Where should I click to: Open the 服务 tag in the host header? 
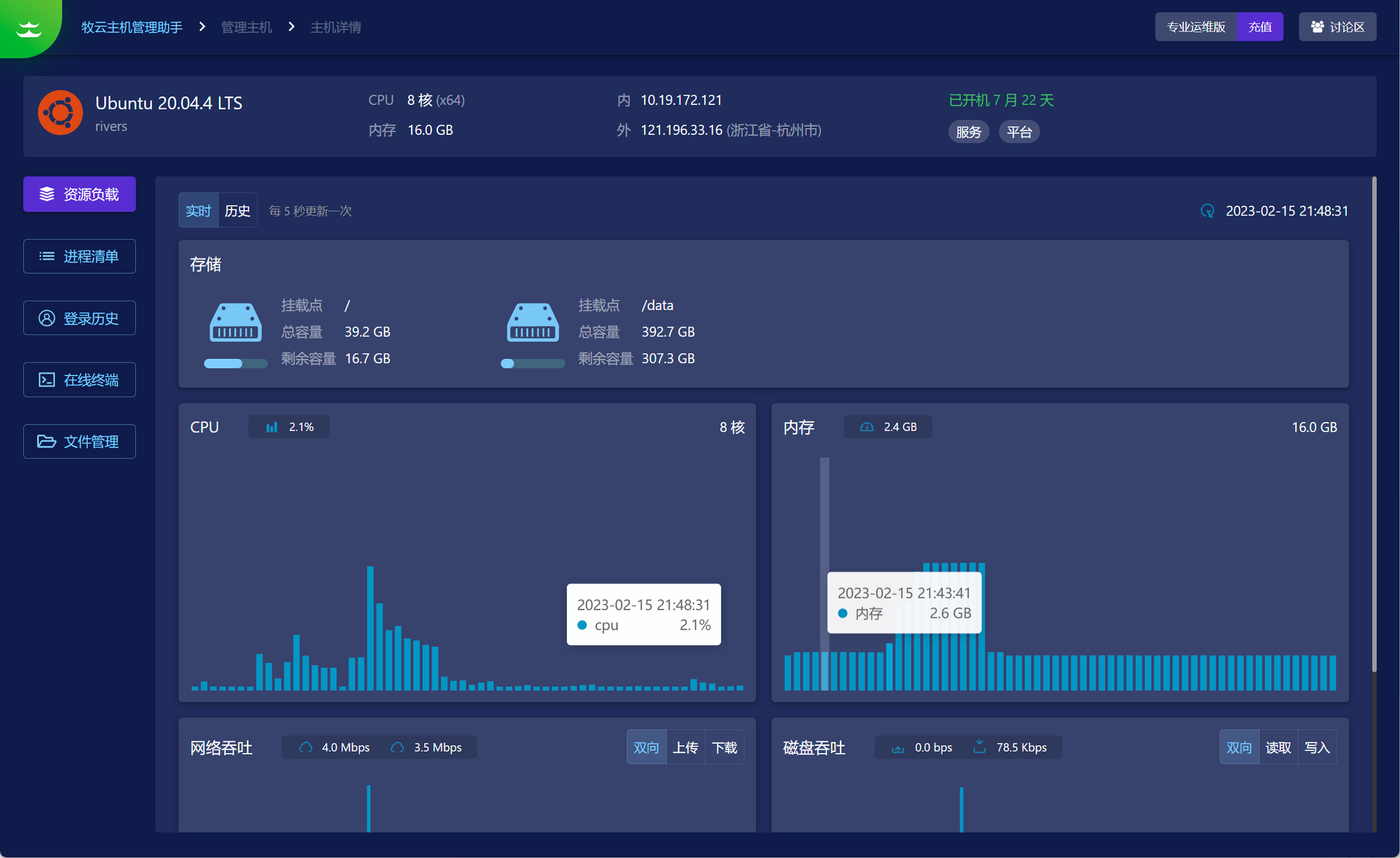(969, 132)
